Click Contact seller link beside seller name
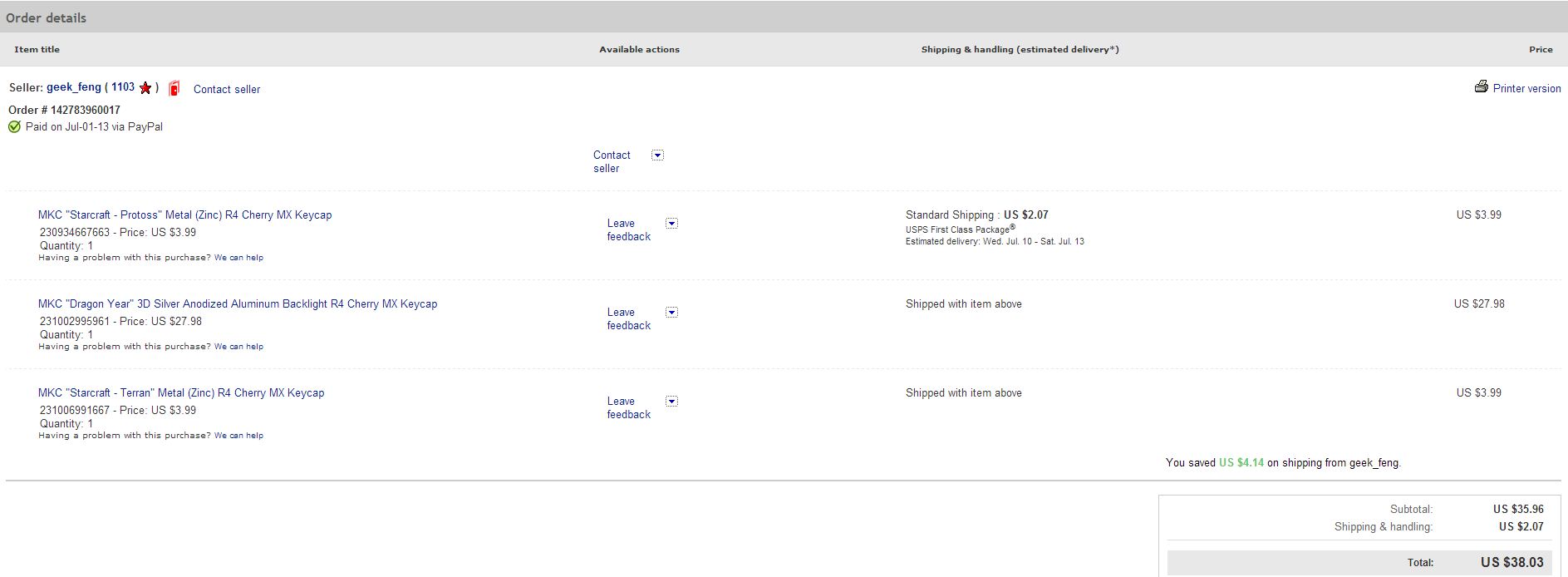The image size is (1568, 577). [227, 89]
